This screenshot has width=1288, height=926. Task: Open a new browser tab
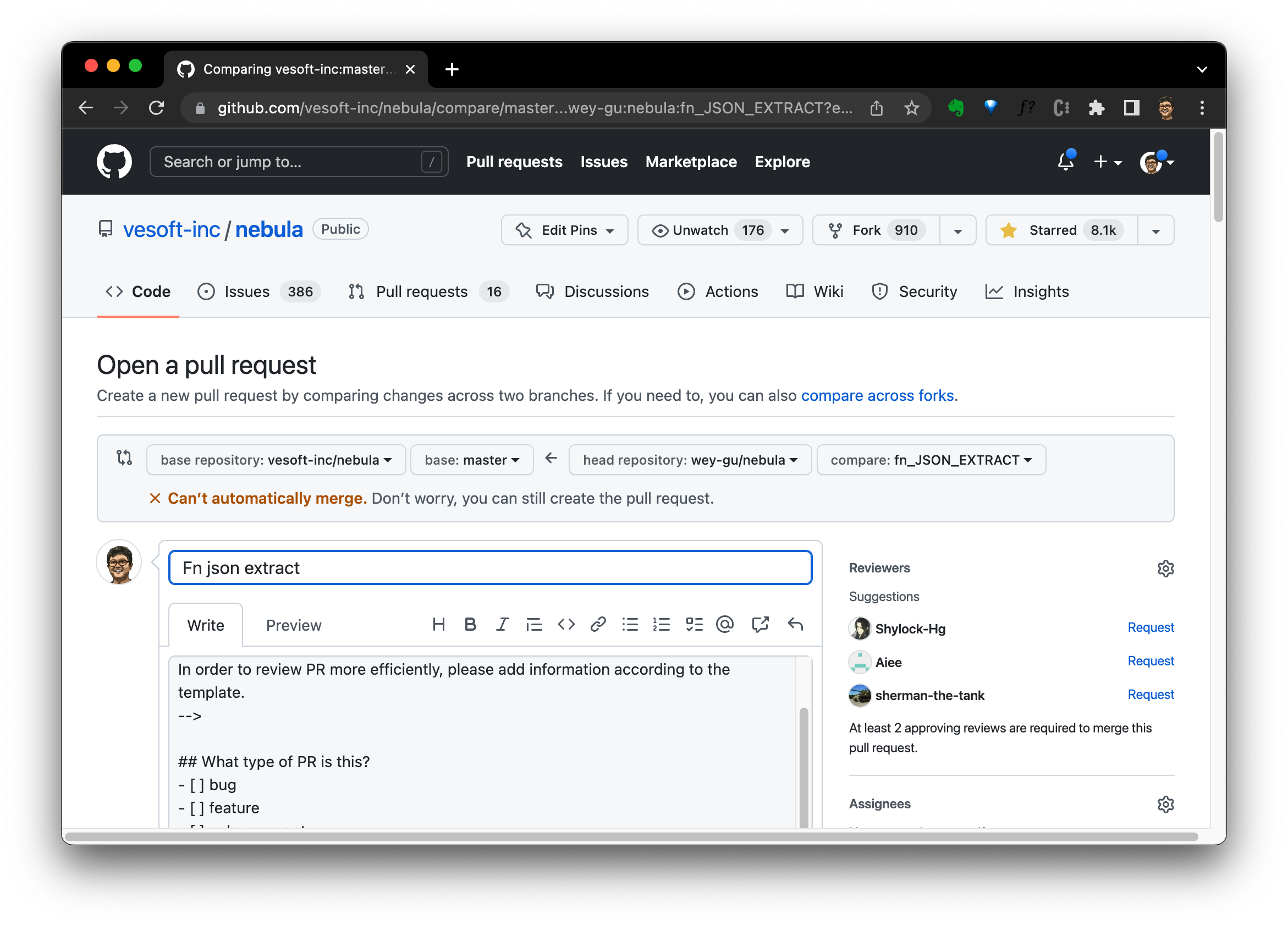click(x=452, y=69)
